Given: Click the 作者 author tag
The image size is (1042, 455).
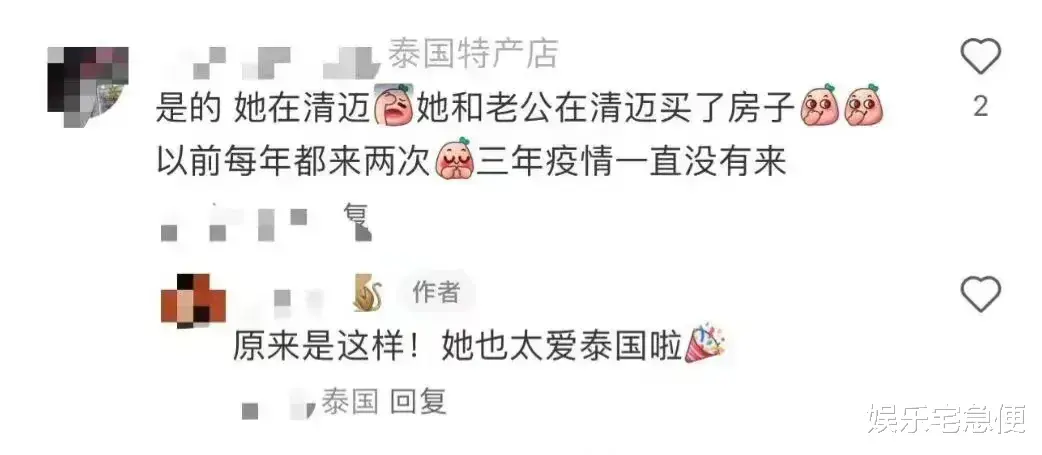Looking at the screenshot, I should [x=436, y=293].
